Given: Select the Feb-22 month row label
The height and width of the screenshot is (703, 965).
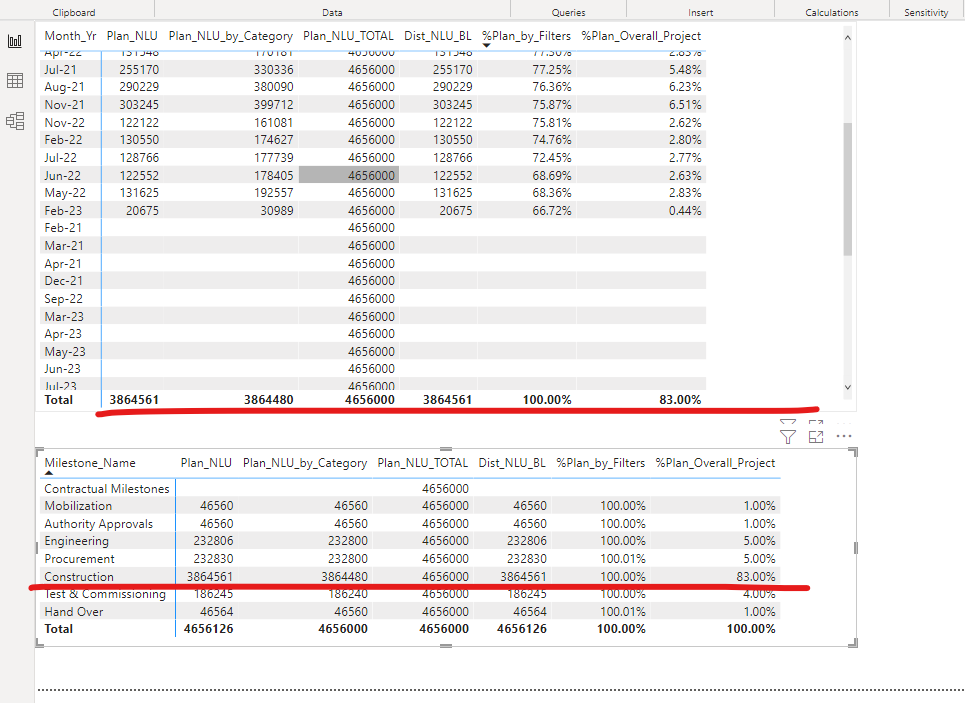Looking at the screenshot, I should pos(63,140).
